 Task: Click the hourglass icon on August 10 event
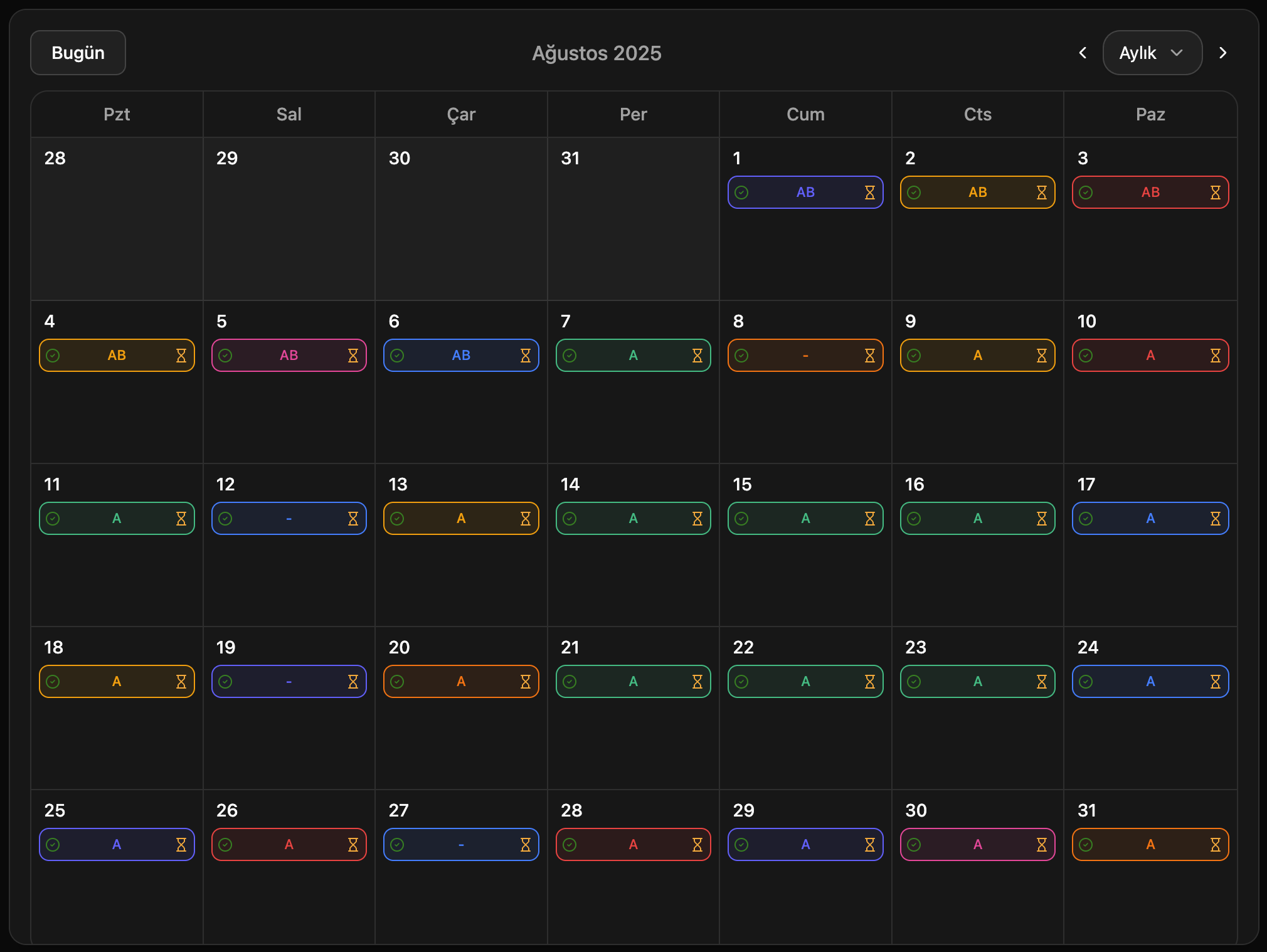(x=1216, y=356)
